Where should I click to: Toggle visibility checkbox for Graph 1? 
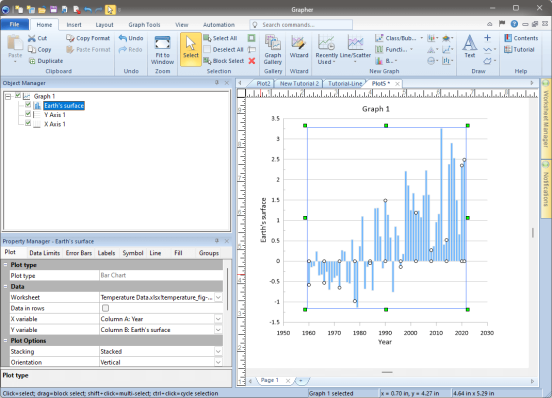tap(18, 96)
